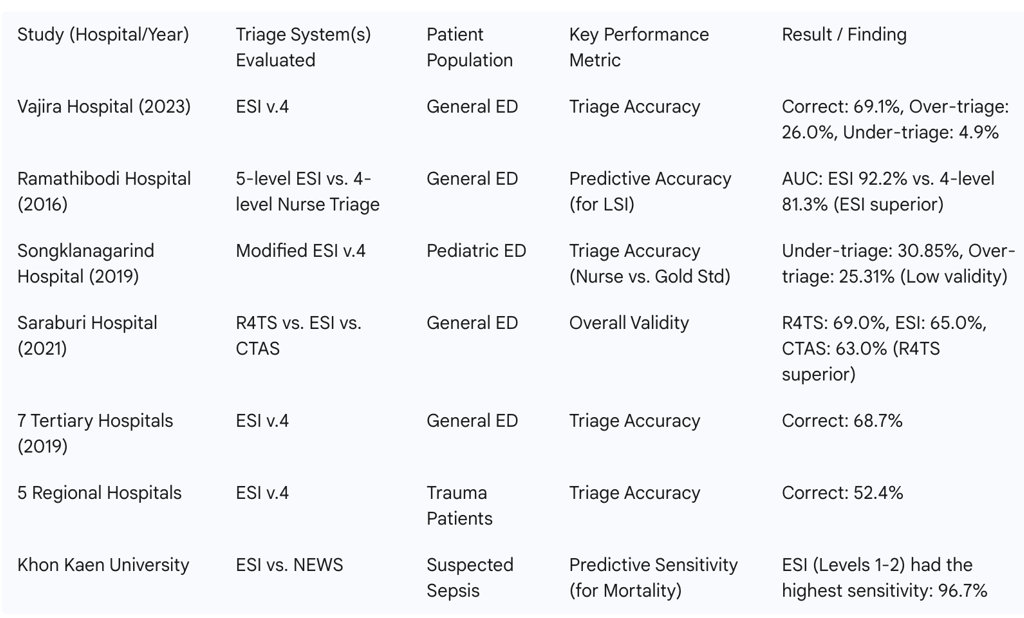1024x618 pixels.
Task: Select the "Ramathibodi Hospital (2016)" study cell
Action: [x=104, y=191]
